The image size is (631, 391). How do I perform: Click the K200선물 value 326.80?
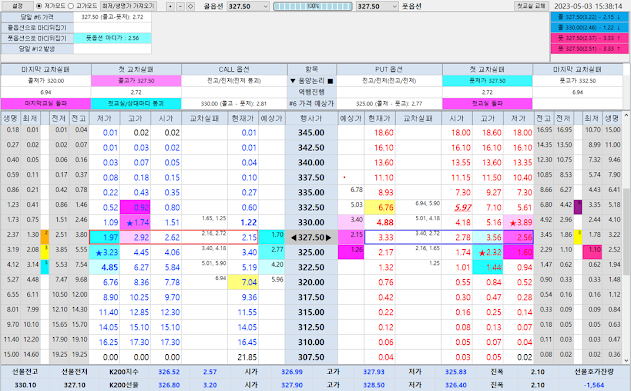click(x=169, y=385)
